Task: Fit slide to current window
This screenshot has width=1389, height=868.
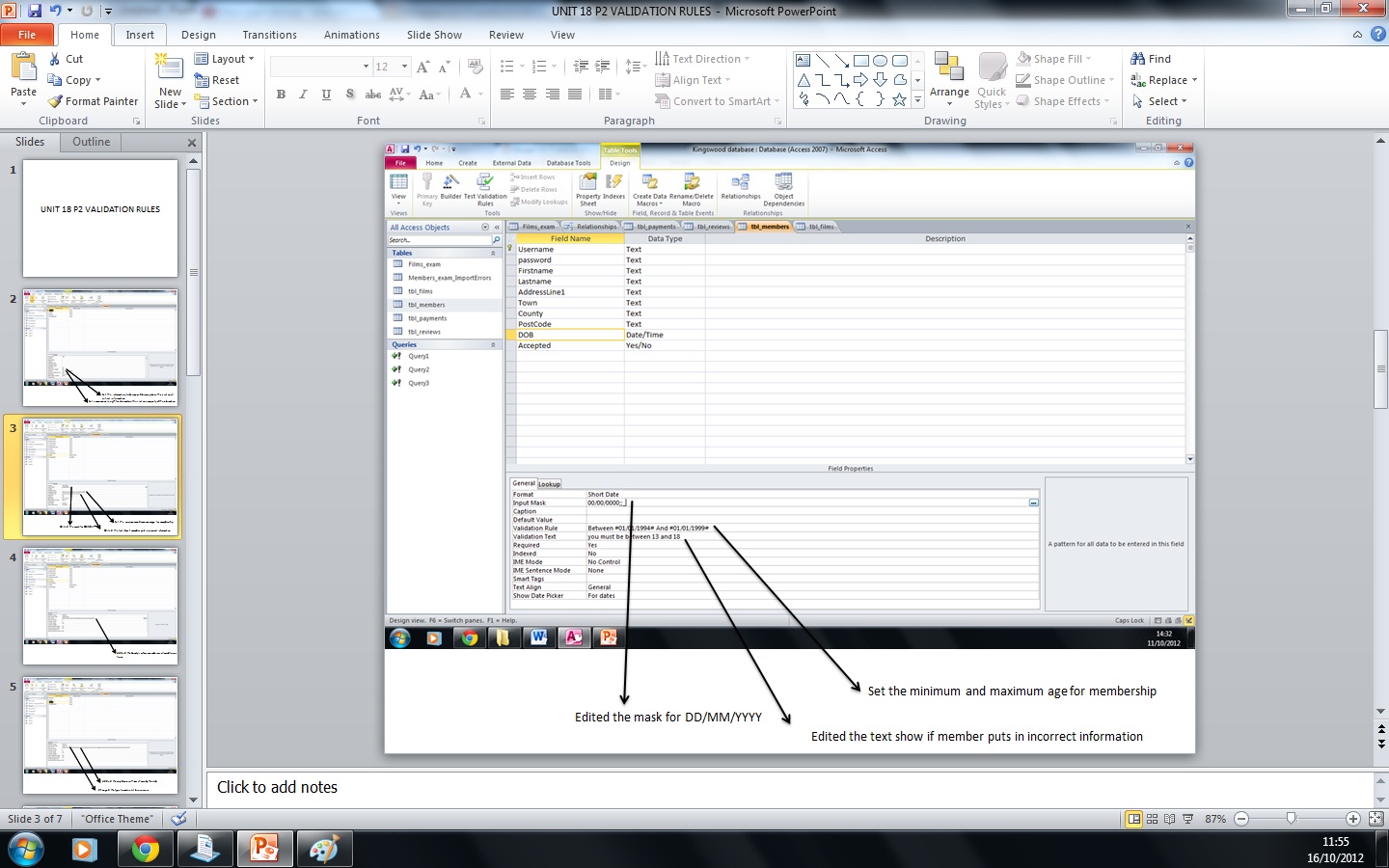Action: pos(1376,819)
